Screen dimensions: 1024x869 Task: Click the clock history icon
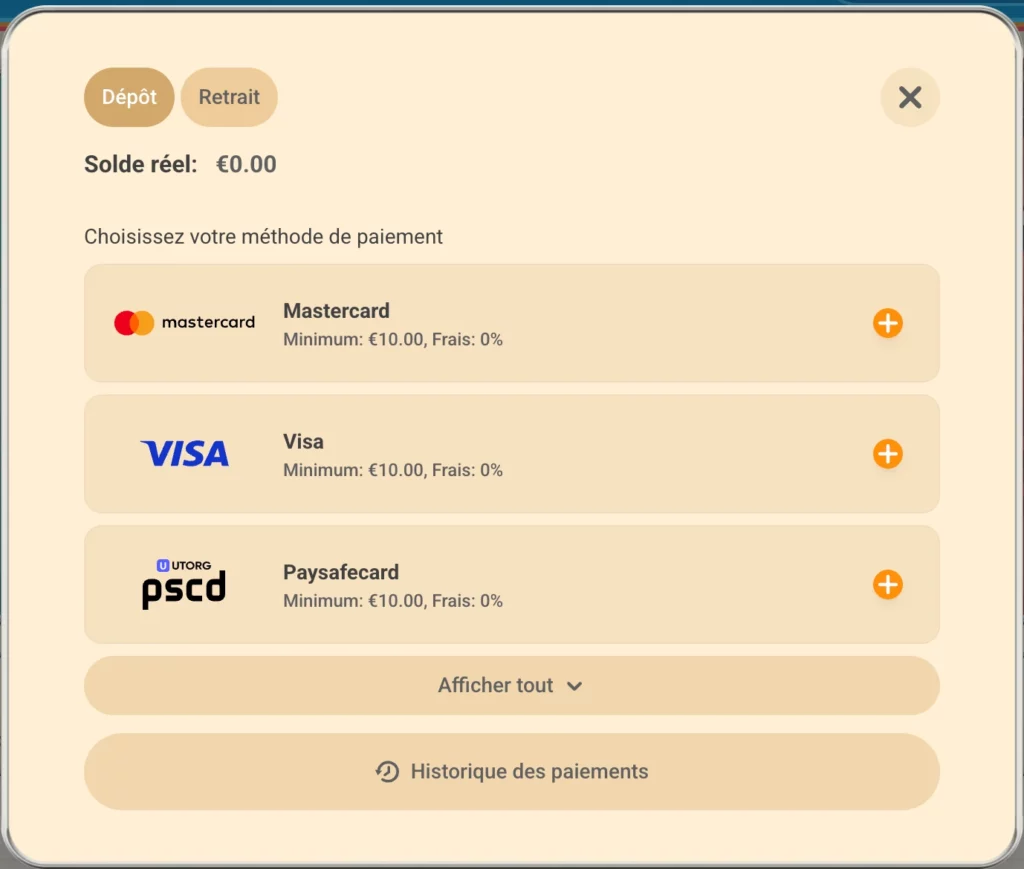387,772
